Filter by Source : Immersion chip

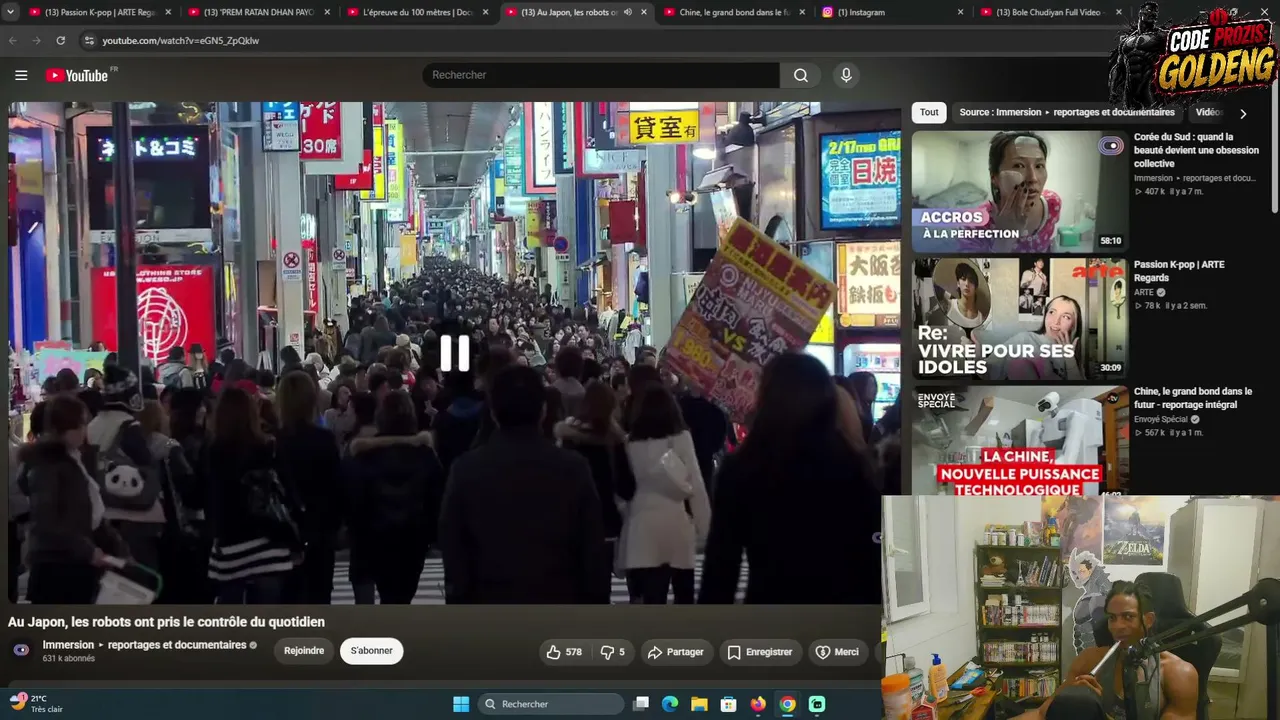click(x=1067, y=112)
